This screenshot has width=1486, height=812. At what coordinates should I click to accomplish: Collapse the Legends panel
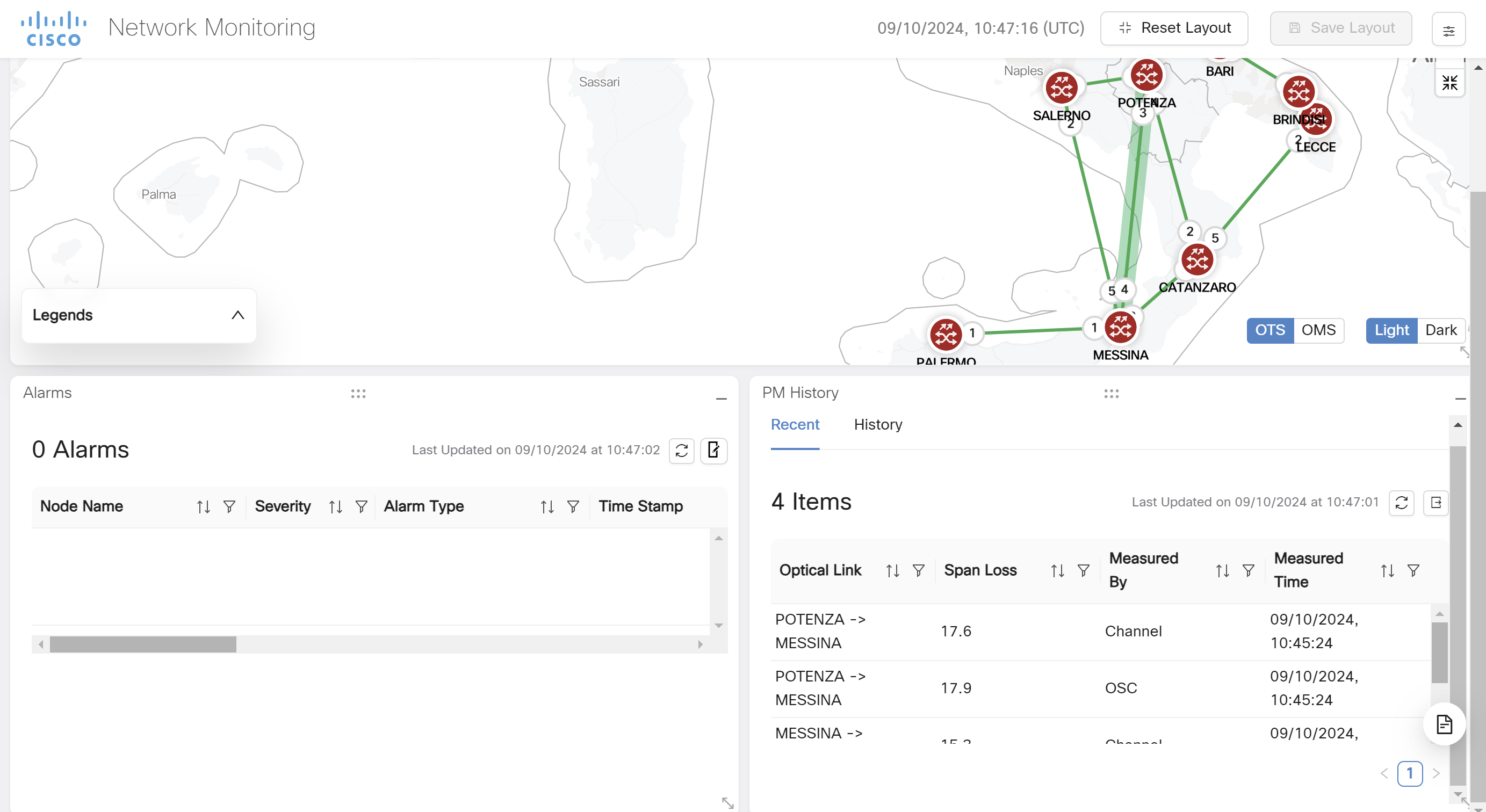click(x=238, y=315)
